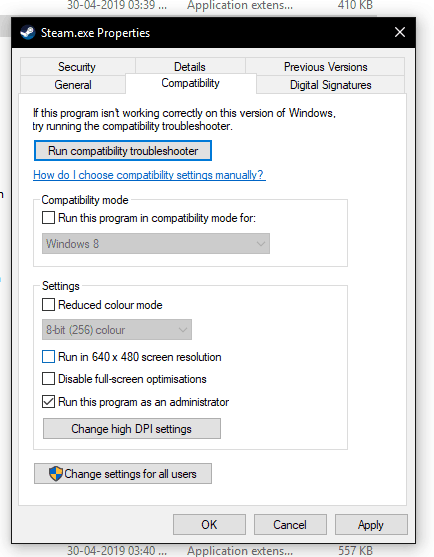The width and height of the screenshot is (434, 557).
Task: Click the 30-04-2019 03:39 date in the file list
Action: point(117,5)
